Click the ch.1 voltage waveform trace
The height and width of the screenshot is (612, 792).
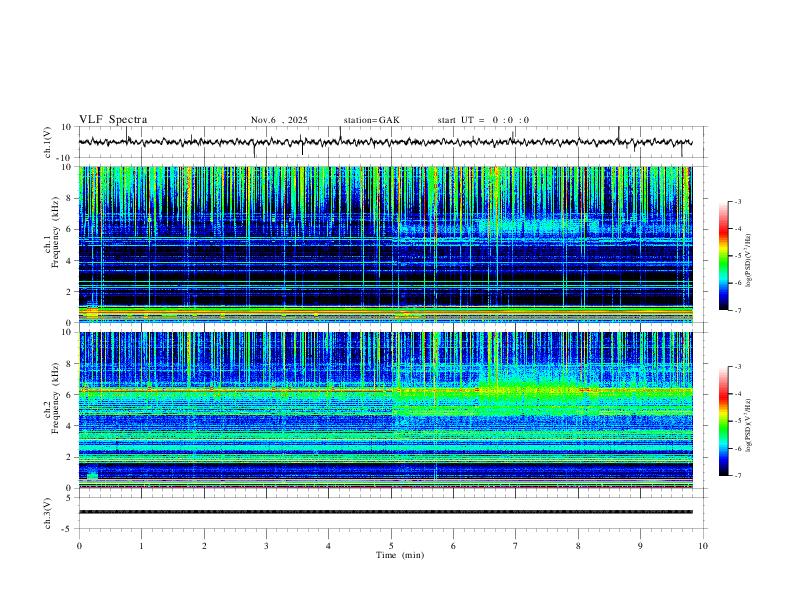385,142
